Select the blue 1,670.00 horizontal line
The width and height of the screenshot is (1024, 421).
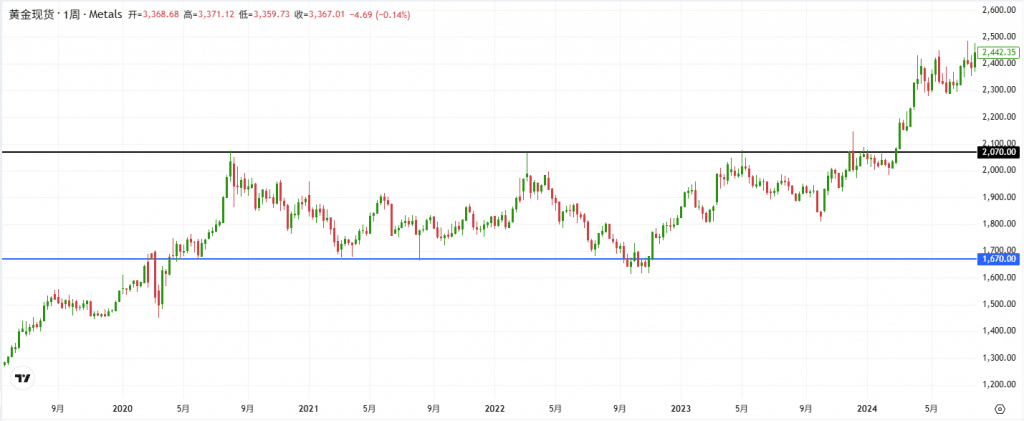click(500, 259)
